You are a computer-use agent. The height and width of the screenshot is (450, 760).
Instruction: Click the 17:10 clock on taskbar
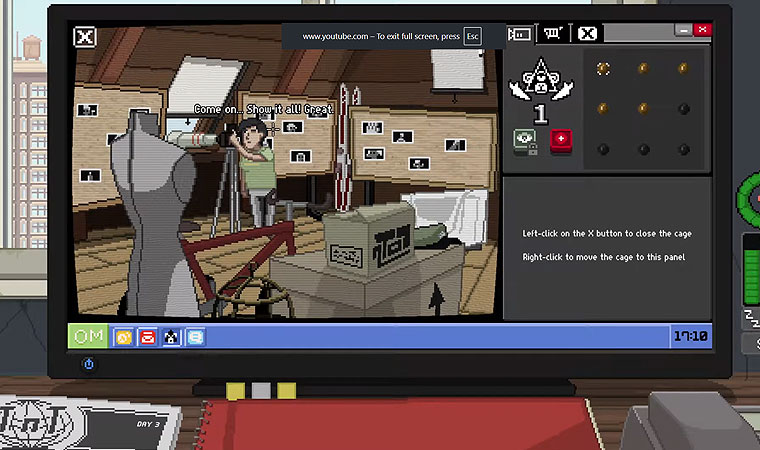(x=690, y=336)
